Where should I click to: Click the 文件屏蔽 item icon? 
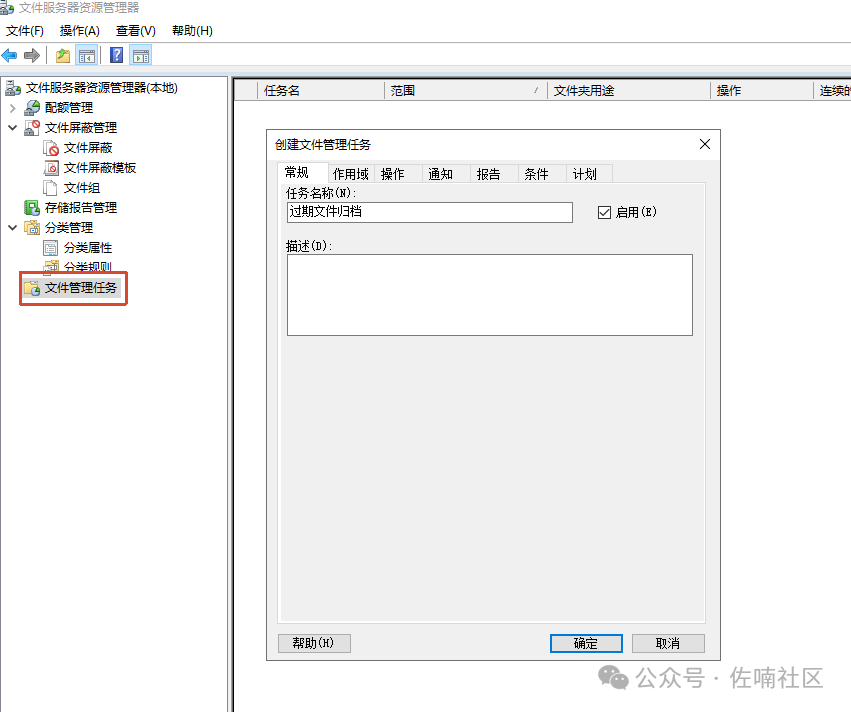[x=51, y=148]
